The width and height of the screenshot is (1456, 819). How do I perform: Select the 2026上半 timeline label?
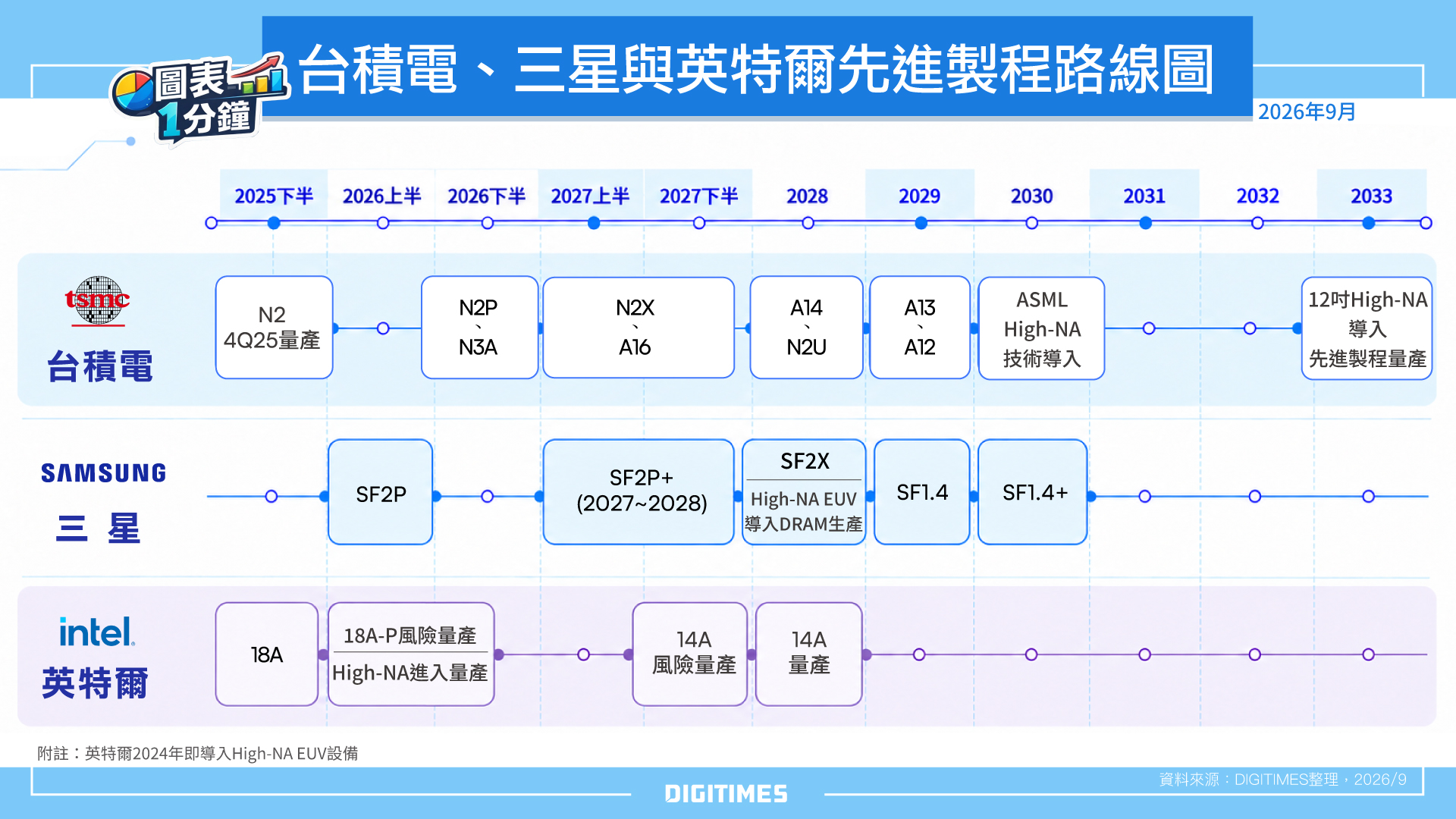coord(382,196)
